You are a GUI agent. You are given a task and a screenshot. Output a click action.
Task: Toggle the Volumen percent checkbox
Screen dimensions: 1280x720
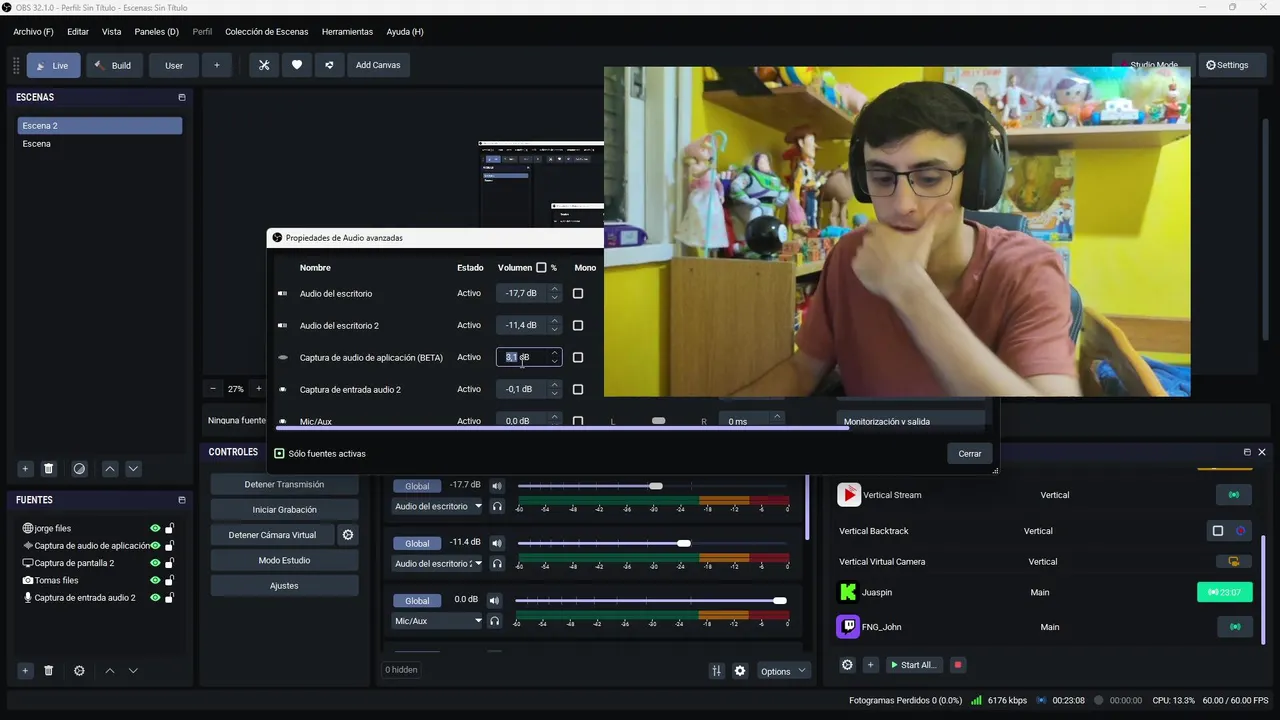(x=541, y=267)
